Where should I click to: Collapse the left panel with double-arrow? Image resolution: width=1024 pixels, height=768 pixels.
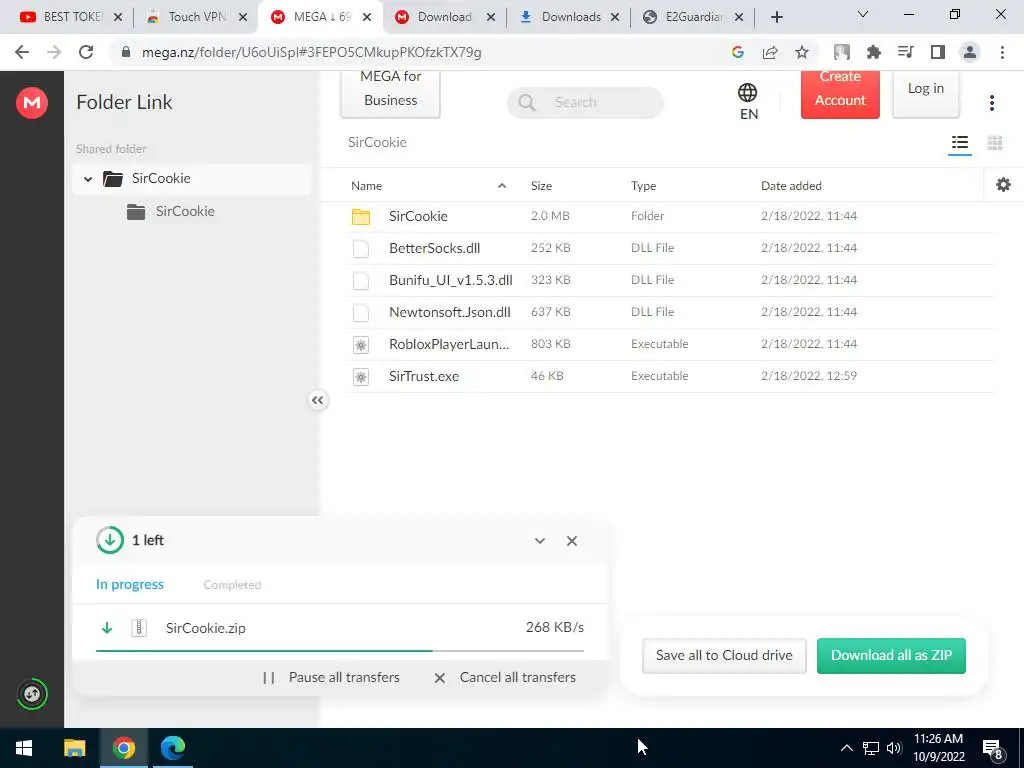pyautogui.click(x=317, y=400)
